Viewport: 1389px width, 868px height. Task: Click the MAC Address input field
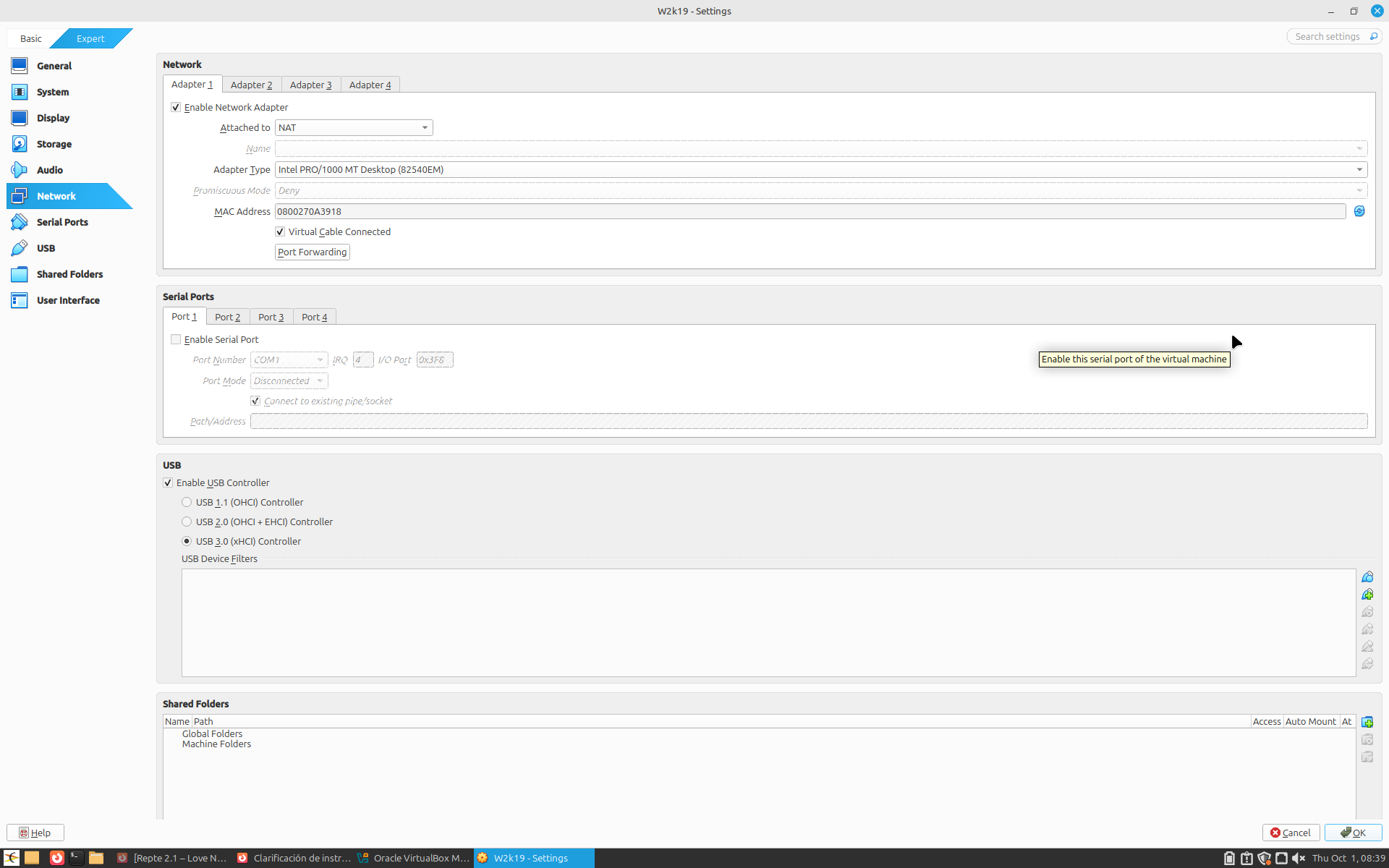click(x=810, y=211)
